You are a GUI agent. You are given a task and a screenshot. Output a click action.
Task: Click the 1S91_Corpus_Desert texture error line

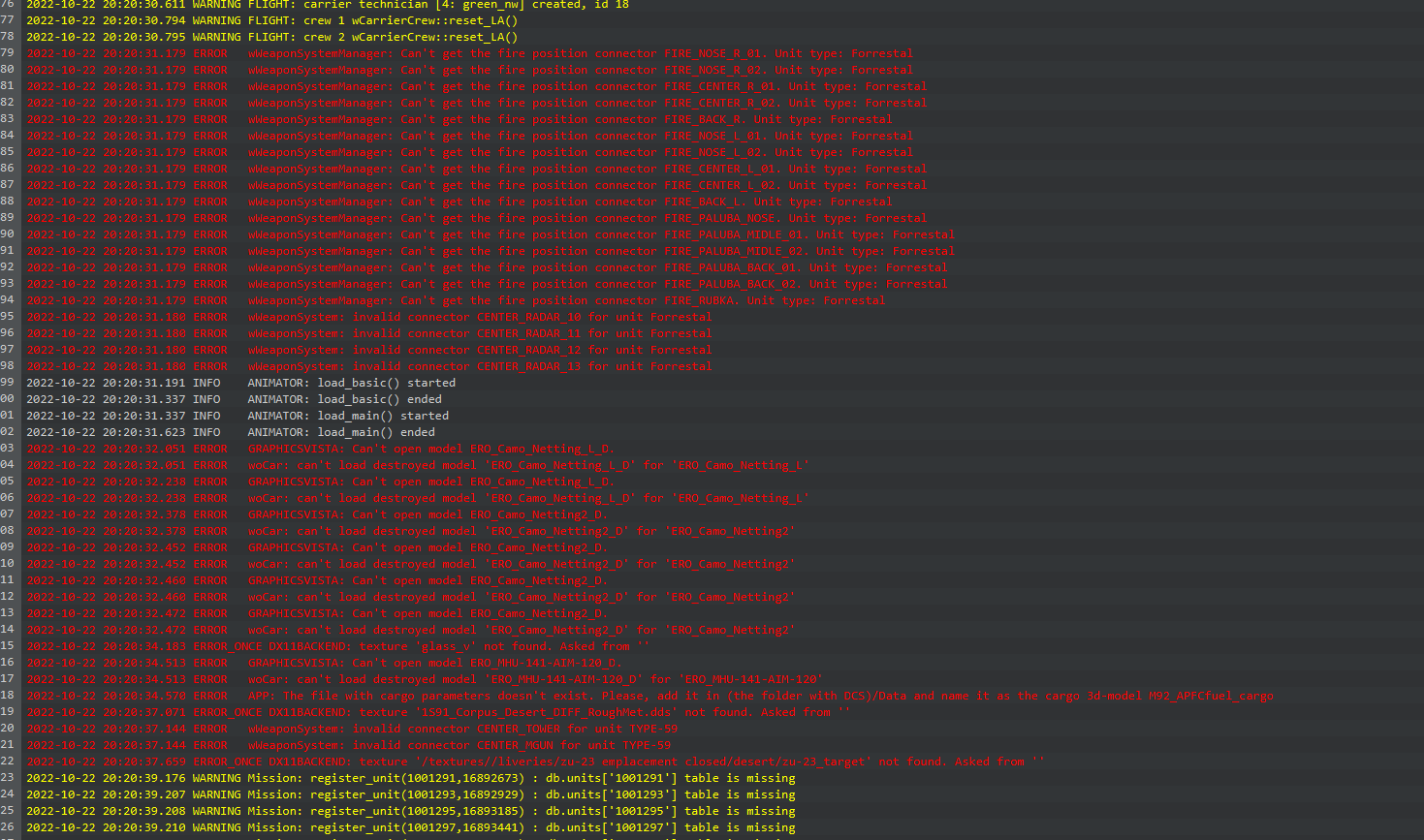pos(439,712)
